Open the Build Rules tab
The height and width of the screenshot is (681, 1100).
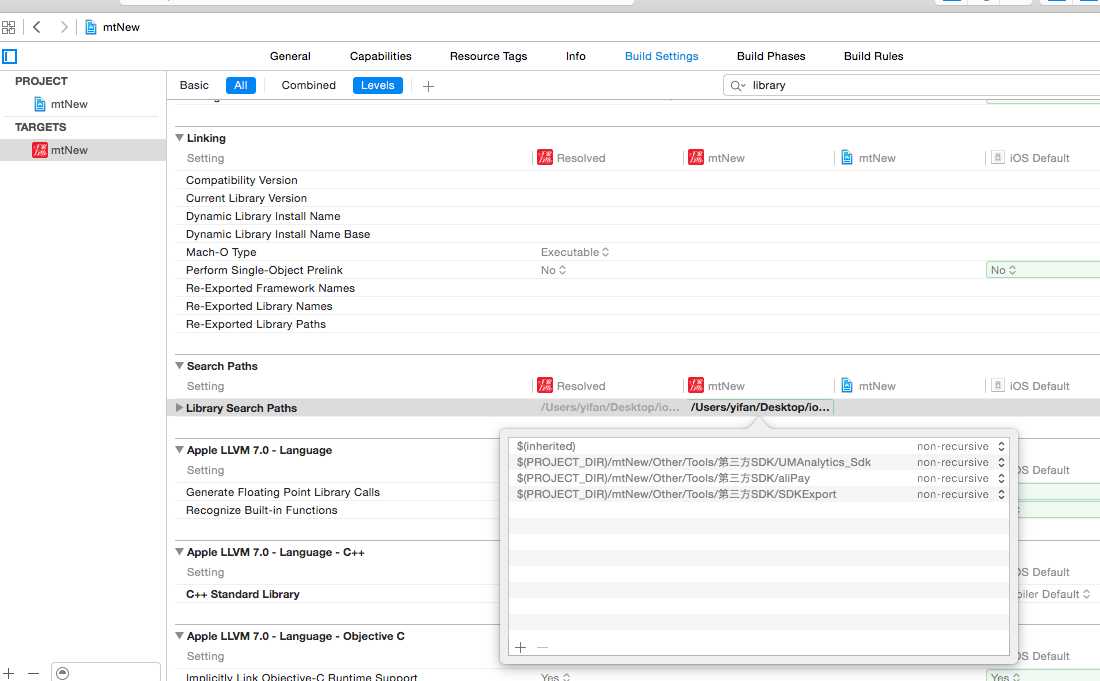873,56
